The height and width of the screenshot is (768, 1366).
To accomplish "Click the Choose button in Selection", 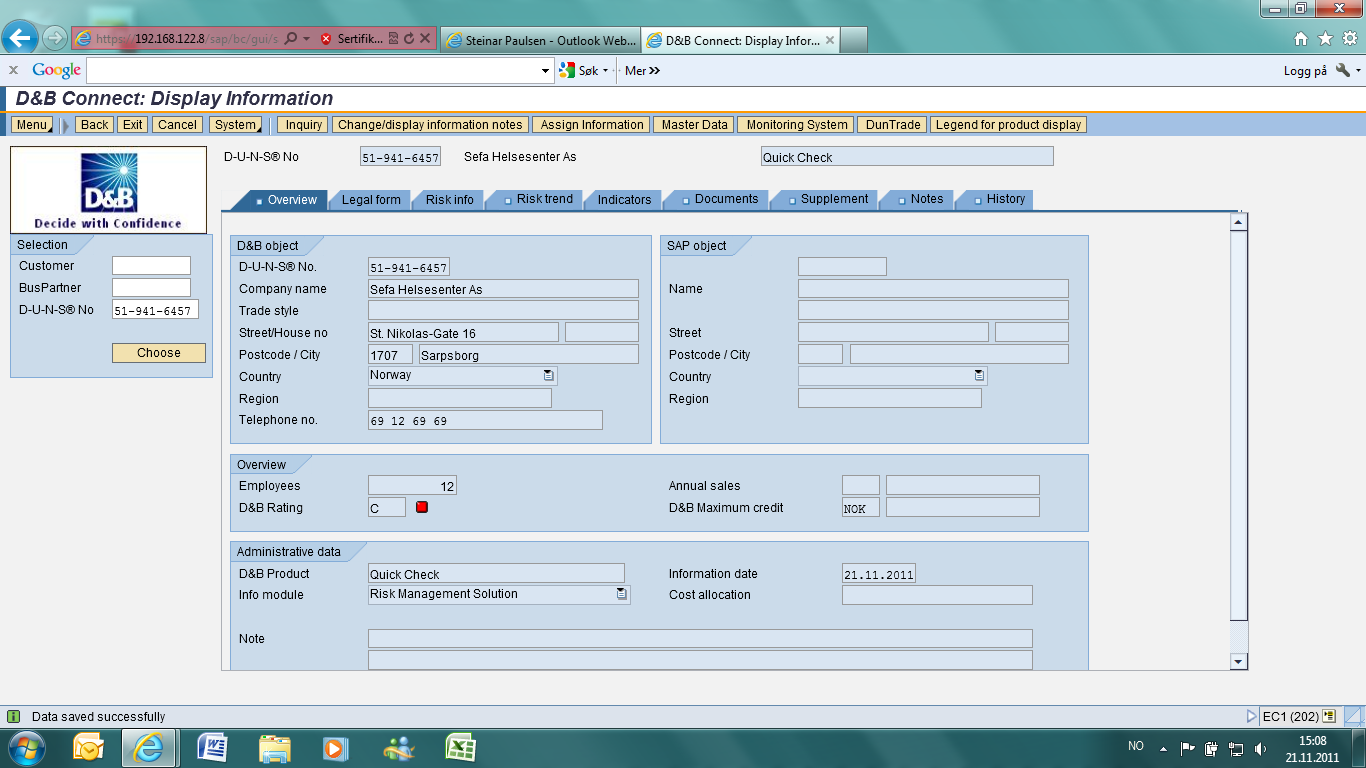I will [x=159, y=353].
